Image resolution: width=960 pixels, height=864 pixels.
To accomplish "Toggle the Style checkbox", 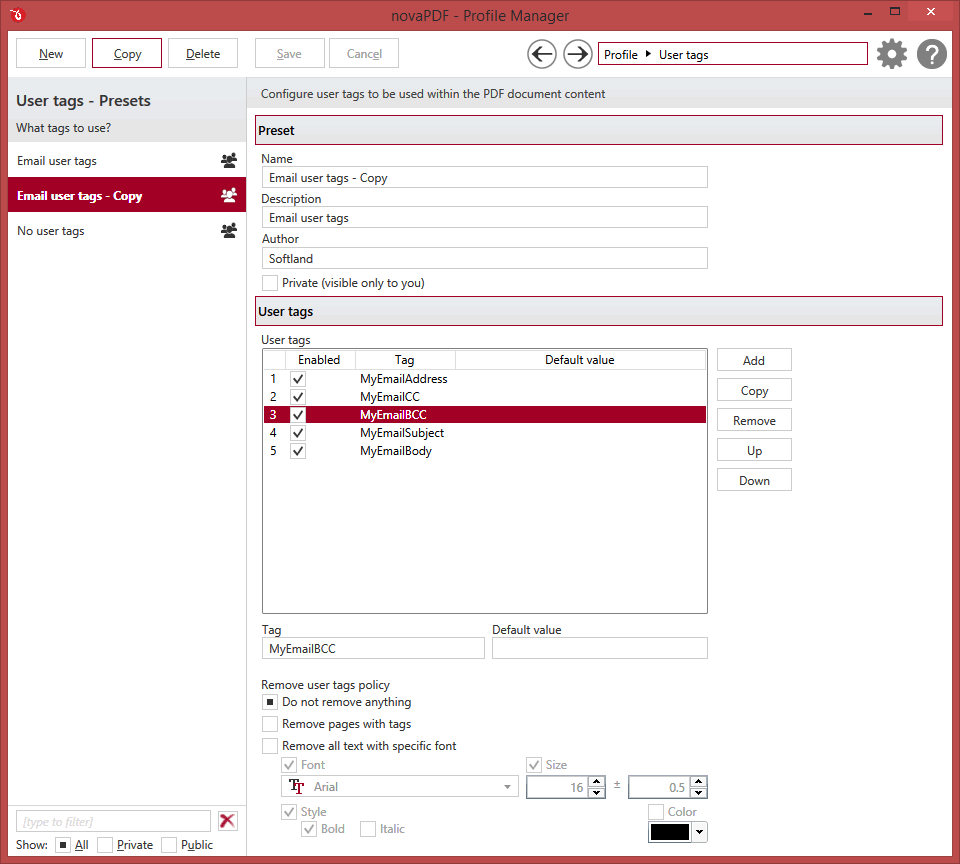I will 289,812.
